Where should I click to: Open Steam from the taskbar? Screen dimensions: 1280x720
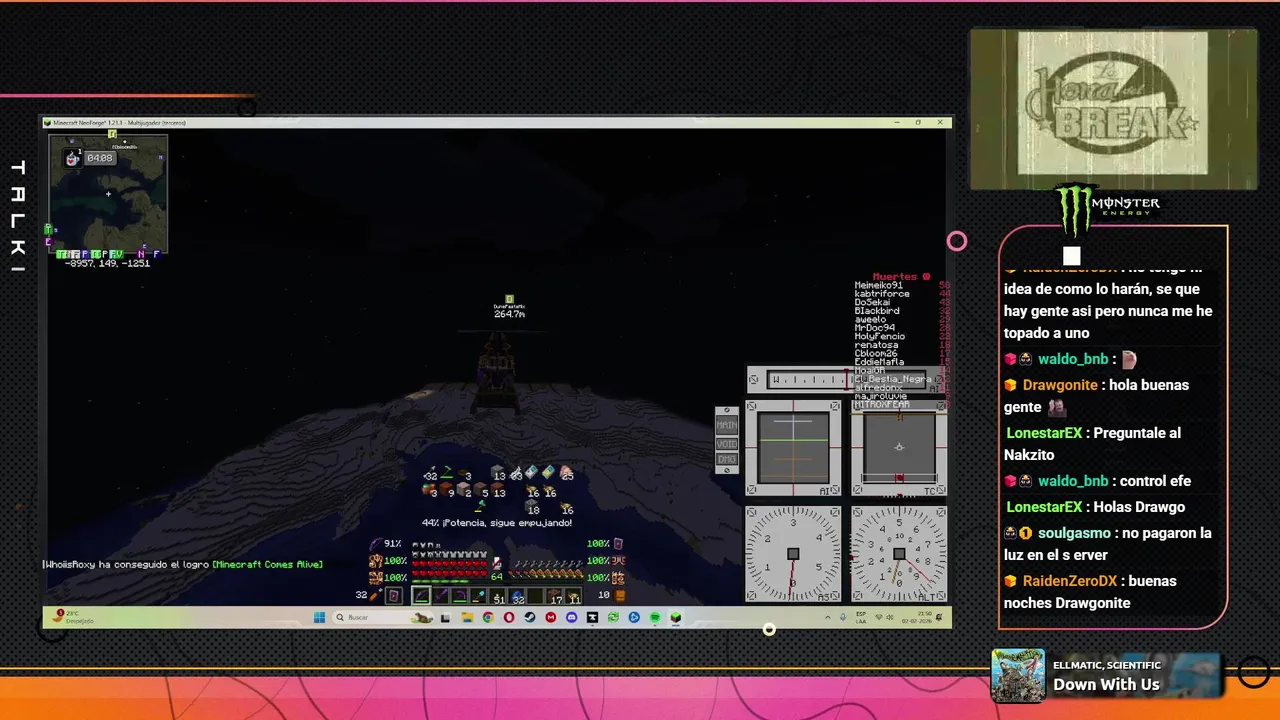(x=530, y=617)
